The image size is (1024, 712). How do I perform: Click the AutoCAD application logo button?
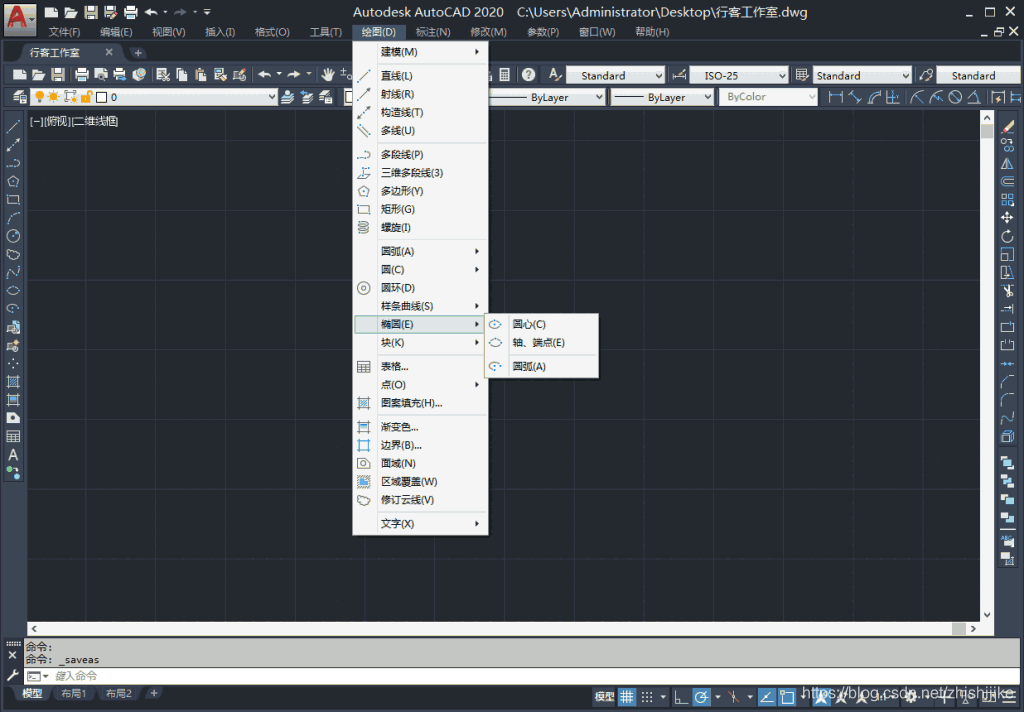point(19,18)
